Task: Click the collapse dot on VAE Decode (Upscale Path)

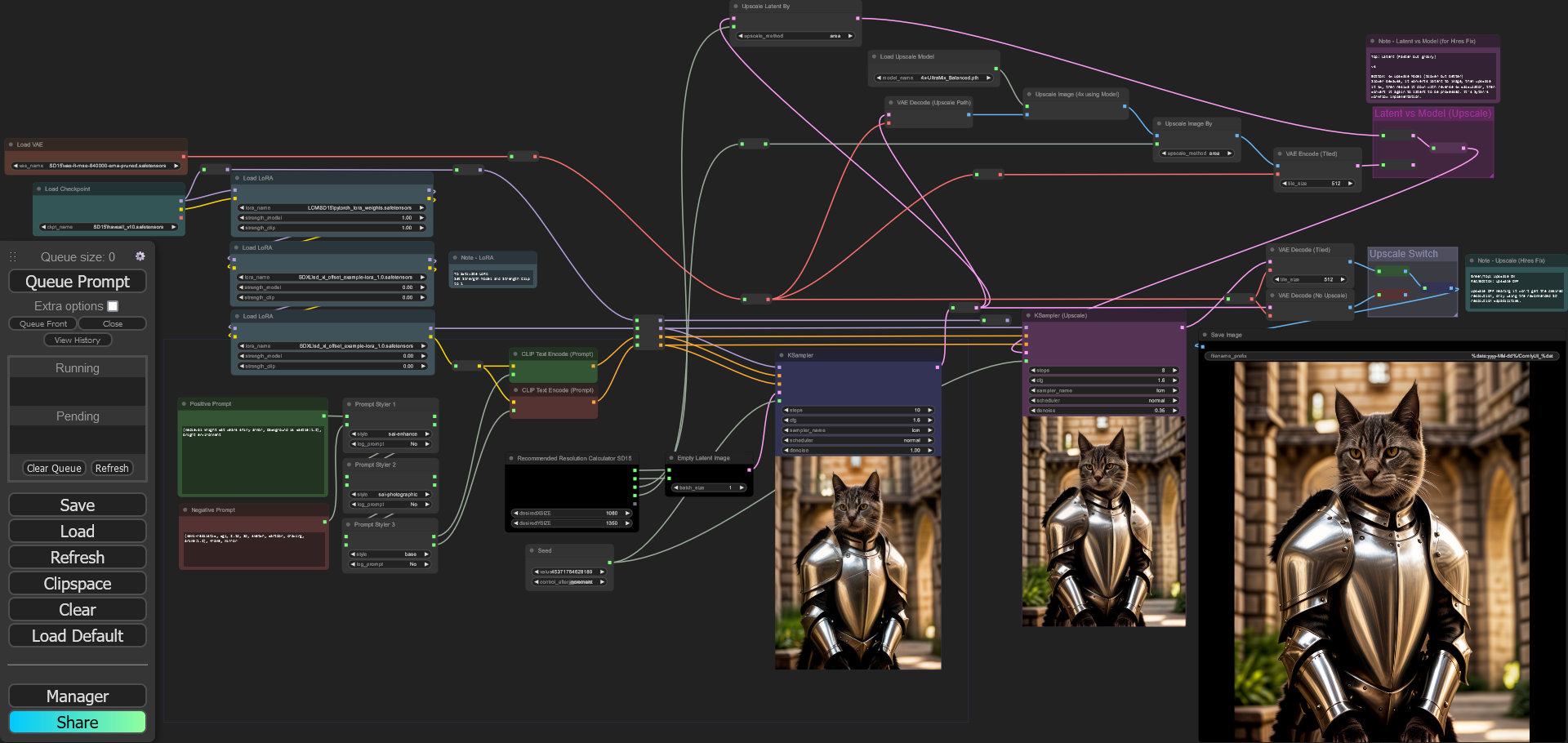Action: click(891, 102)
